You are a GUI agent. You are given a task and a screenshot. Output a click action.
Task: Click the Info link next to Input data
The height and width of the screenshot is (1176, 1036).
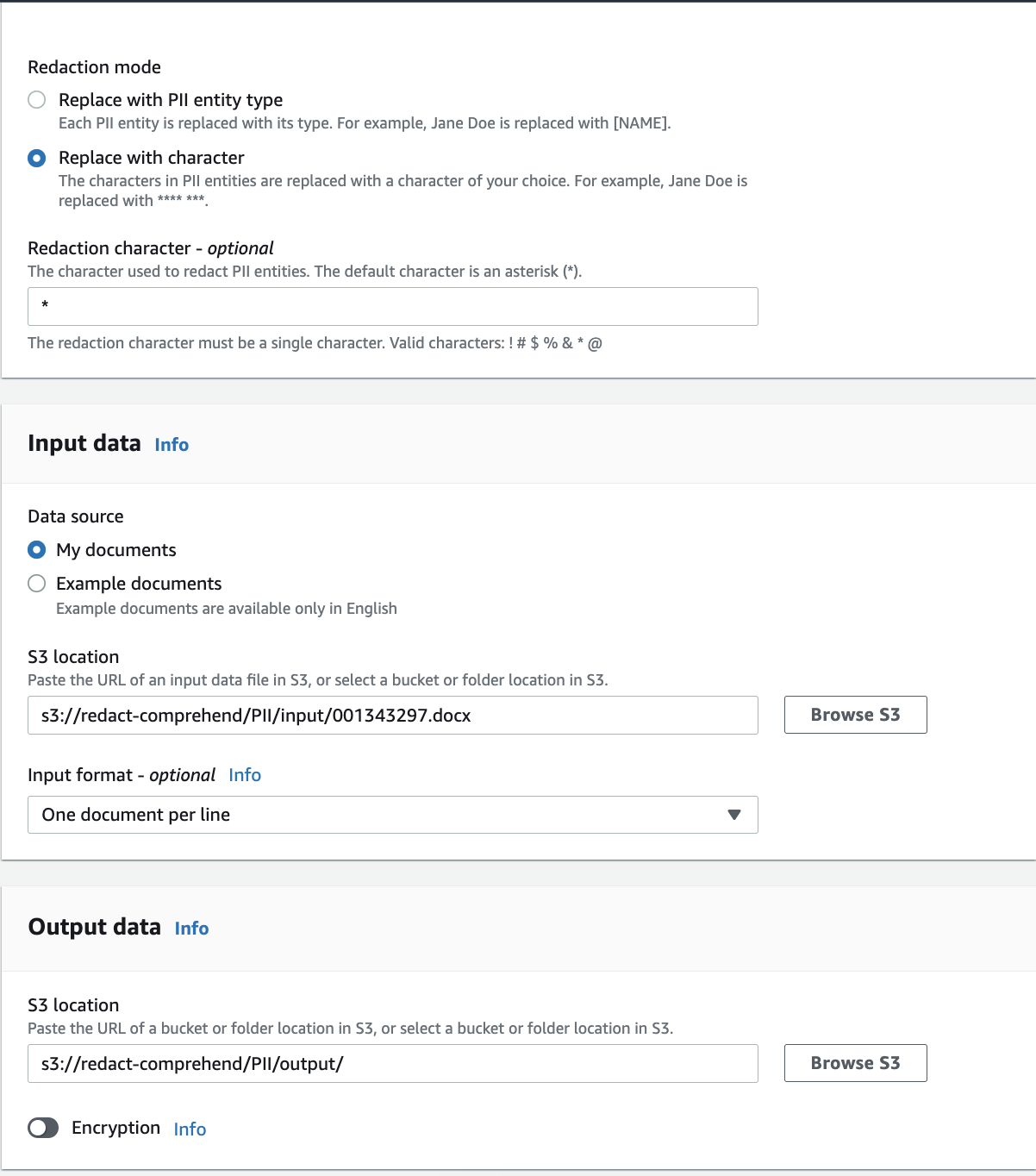pos(171,445)
